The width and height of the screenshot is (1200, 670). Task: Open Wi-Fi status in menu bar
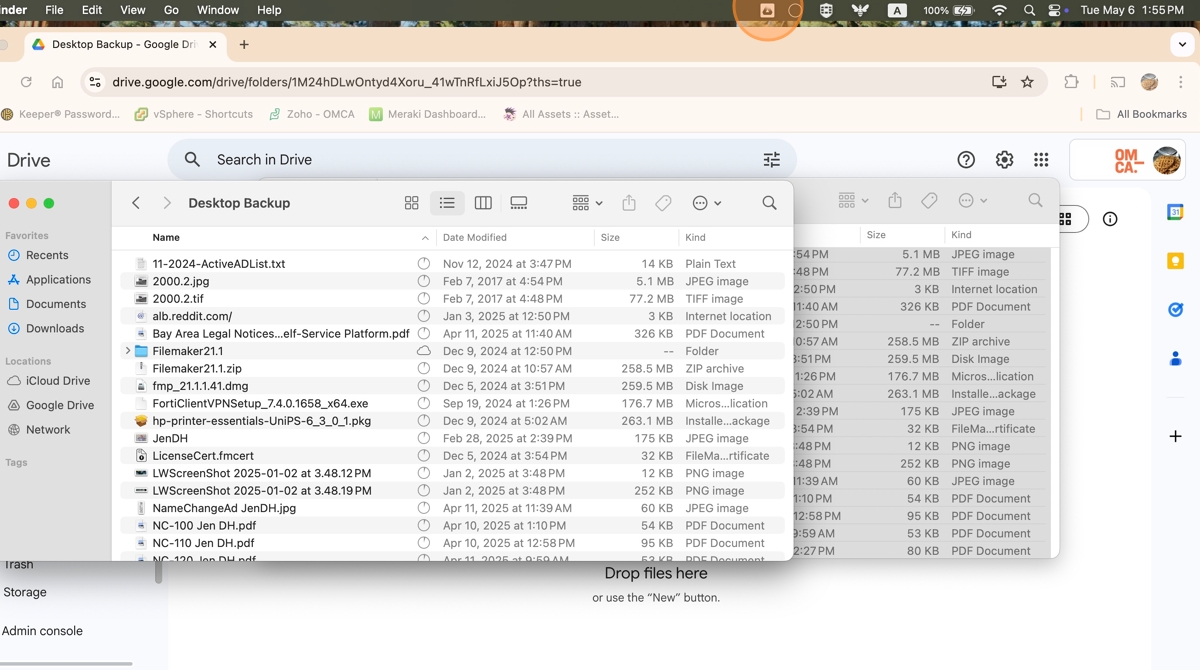pyautogui.click(x=999, y=10)
